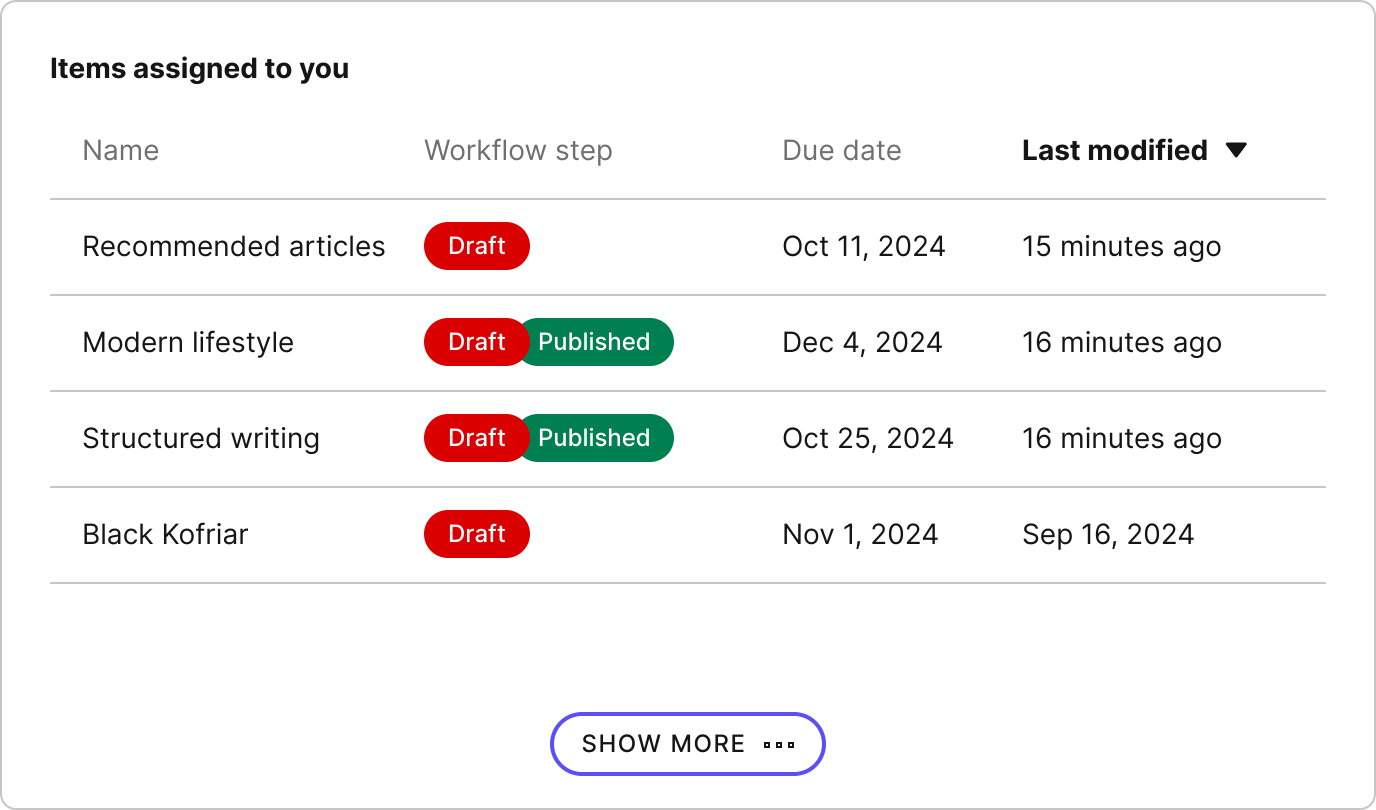Open the Recommended articles item

click(233, 247)
